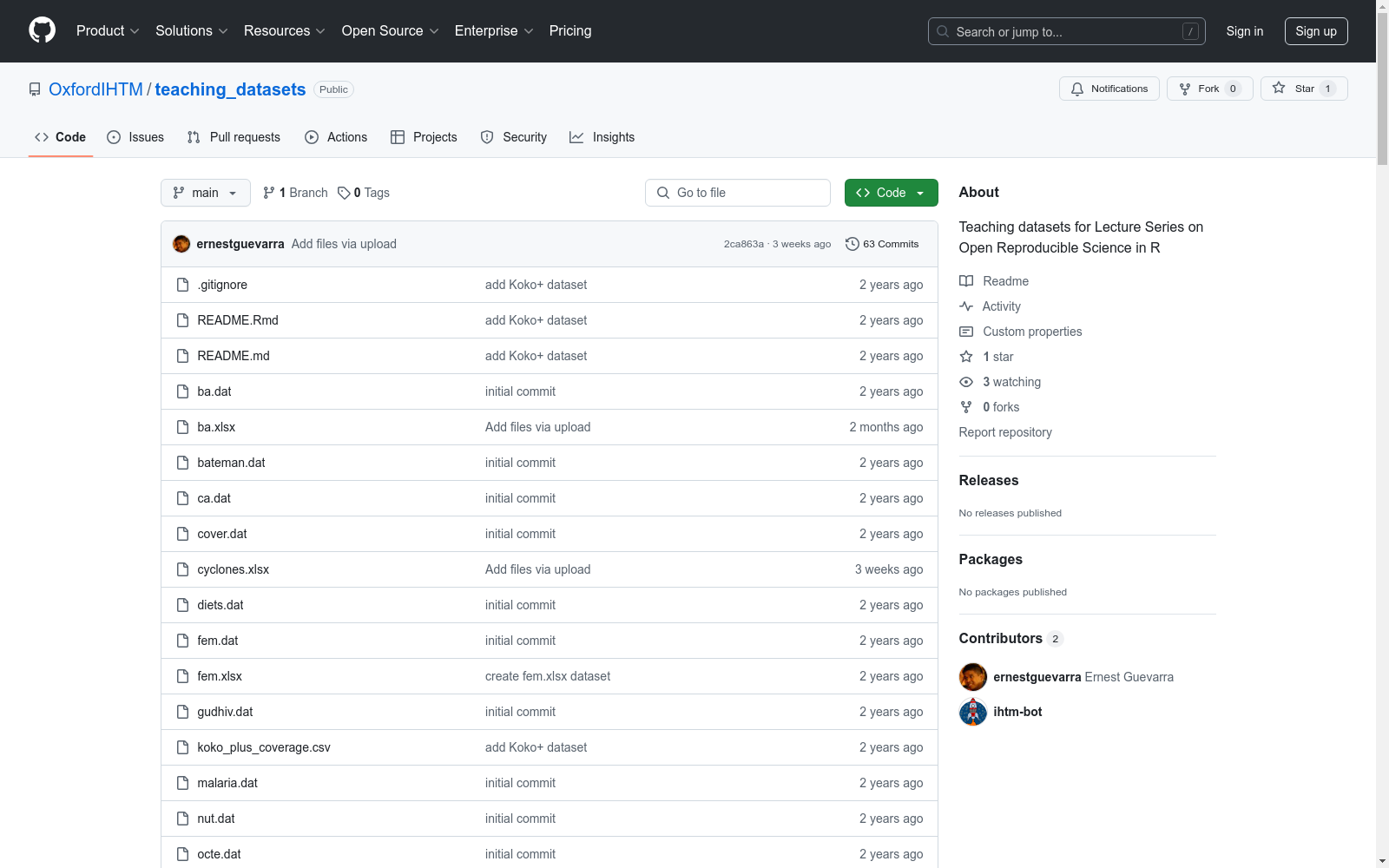
Task: Open fem.dat file
Action: point(217,641)
